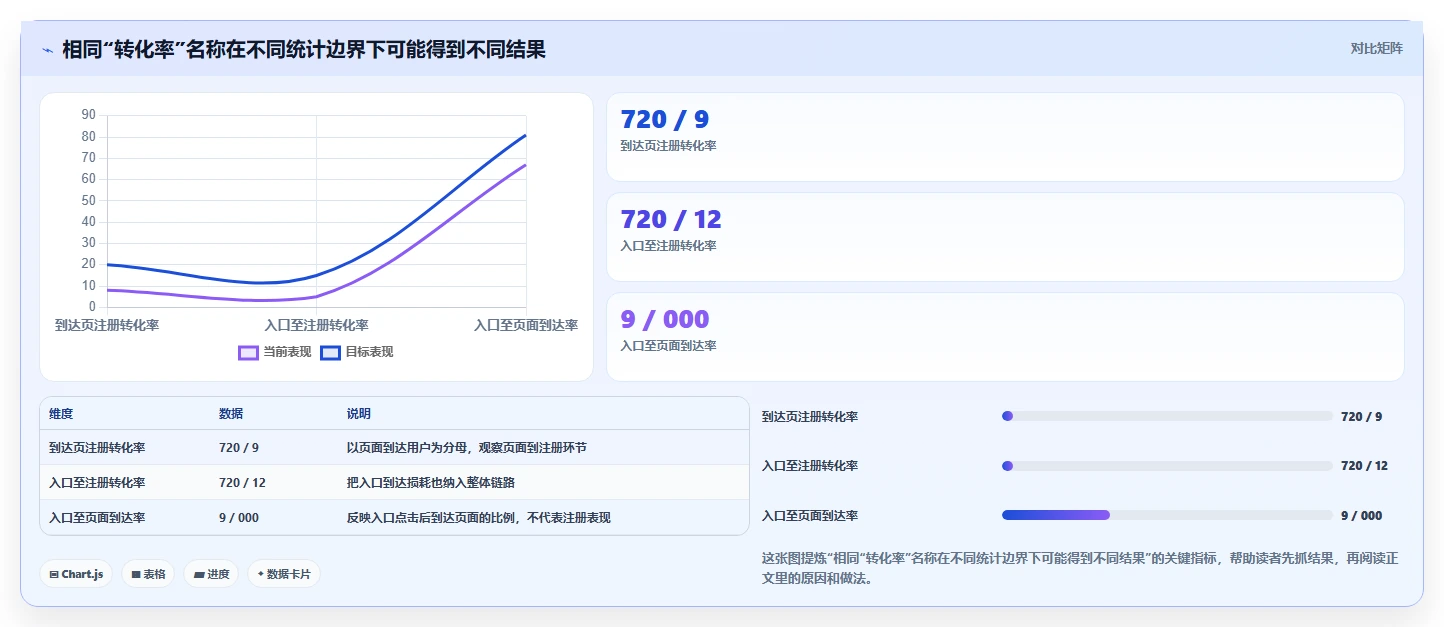Click description 把入口到达损耗也纳入整体链路
The width and height of the screenshot is (1444, 627).
(431, 483)
